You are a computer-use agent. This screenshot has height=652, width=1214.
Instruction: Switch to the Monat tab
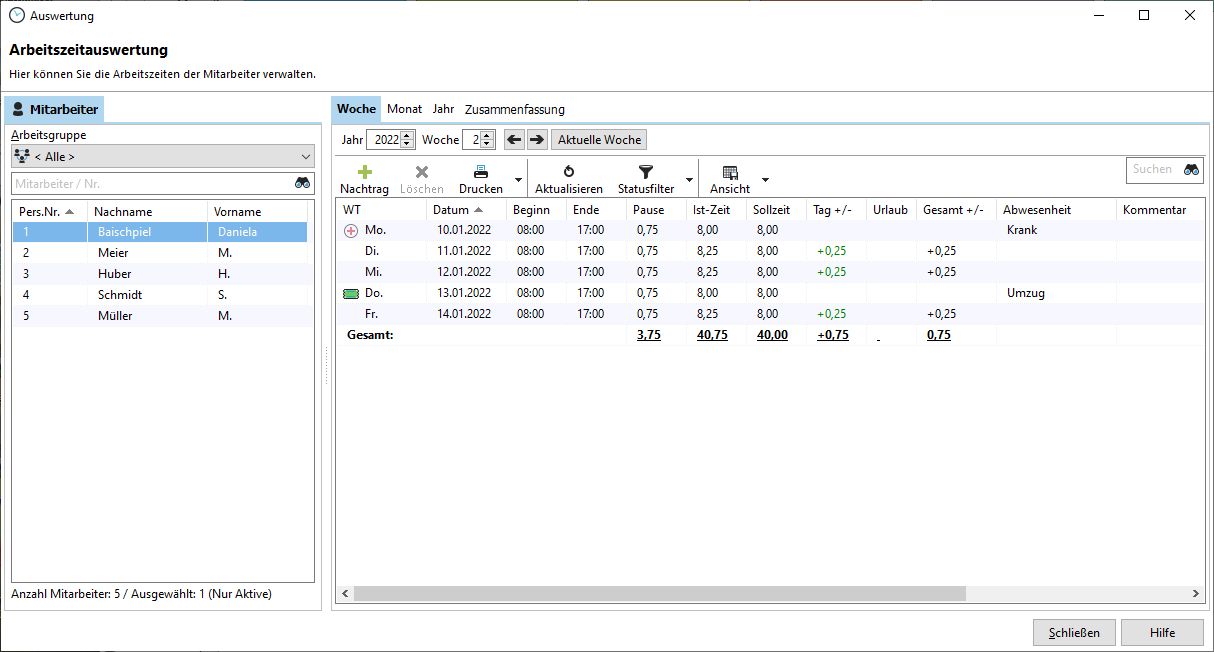404,109
